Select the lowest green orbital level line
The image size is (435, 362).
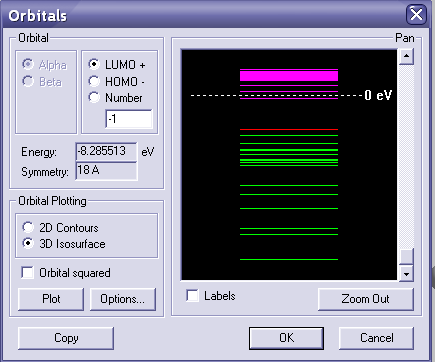point(289,259)
